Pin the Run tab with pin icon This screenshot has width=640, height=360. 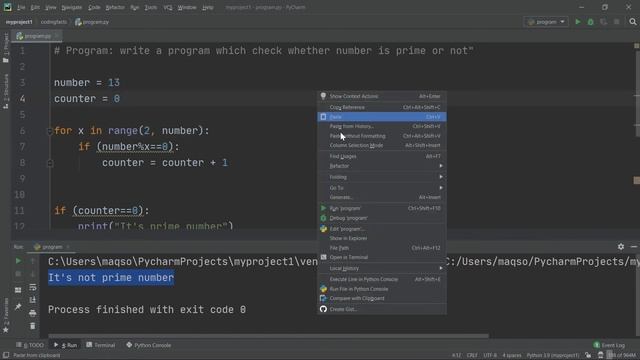[18, 307]
